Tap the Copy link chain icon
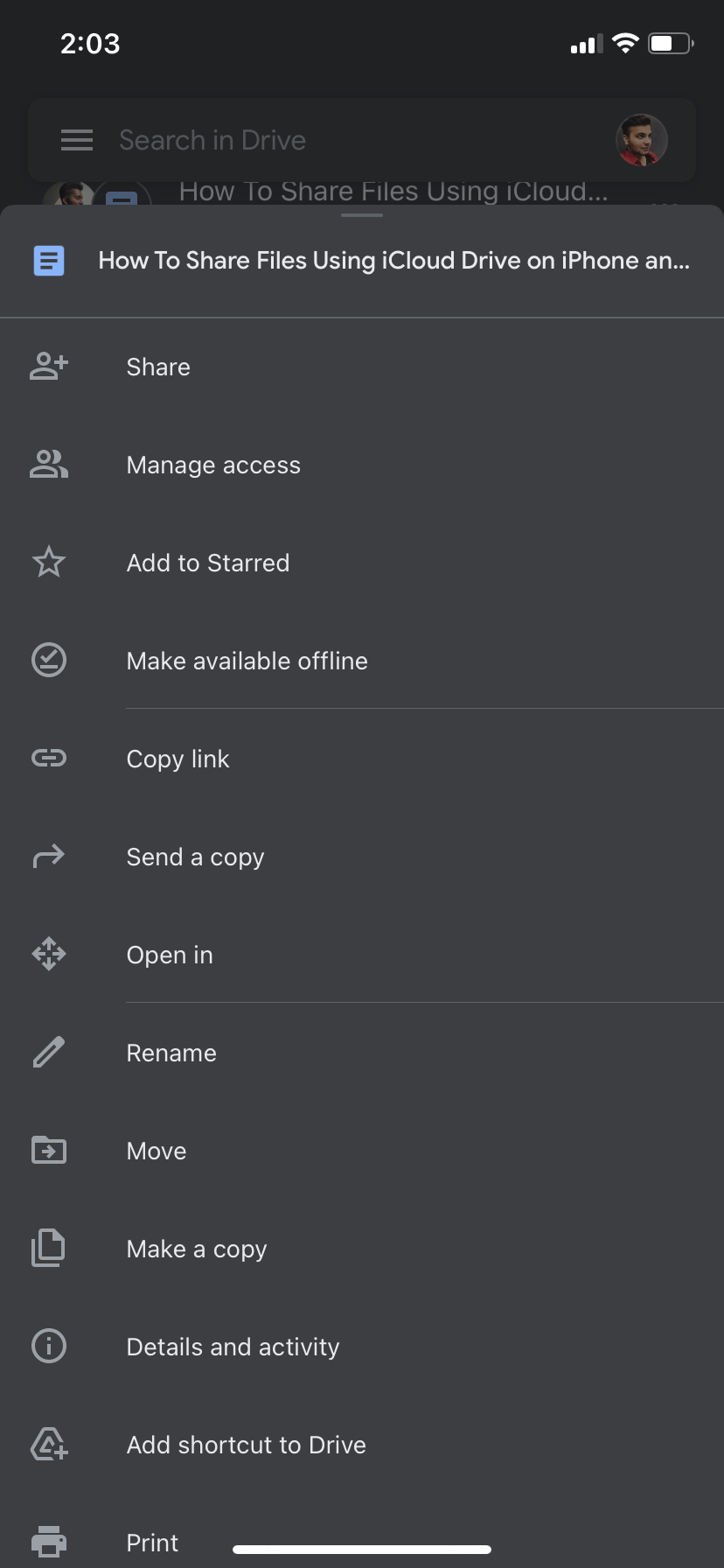724x1568 pixels. [49, 758]
